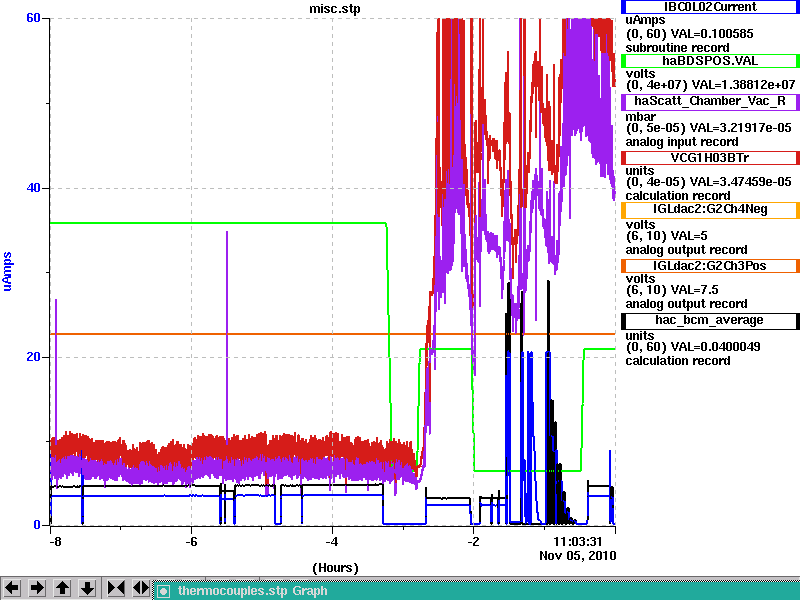Click 'calculation record' under hac_bcm_average
This screenshot has width=800, height=600.
(678, 361)
